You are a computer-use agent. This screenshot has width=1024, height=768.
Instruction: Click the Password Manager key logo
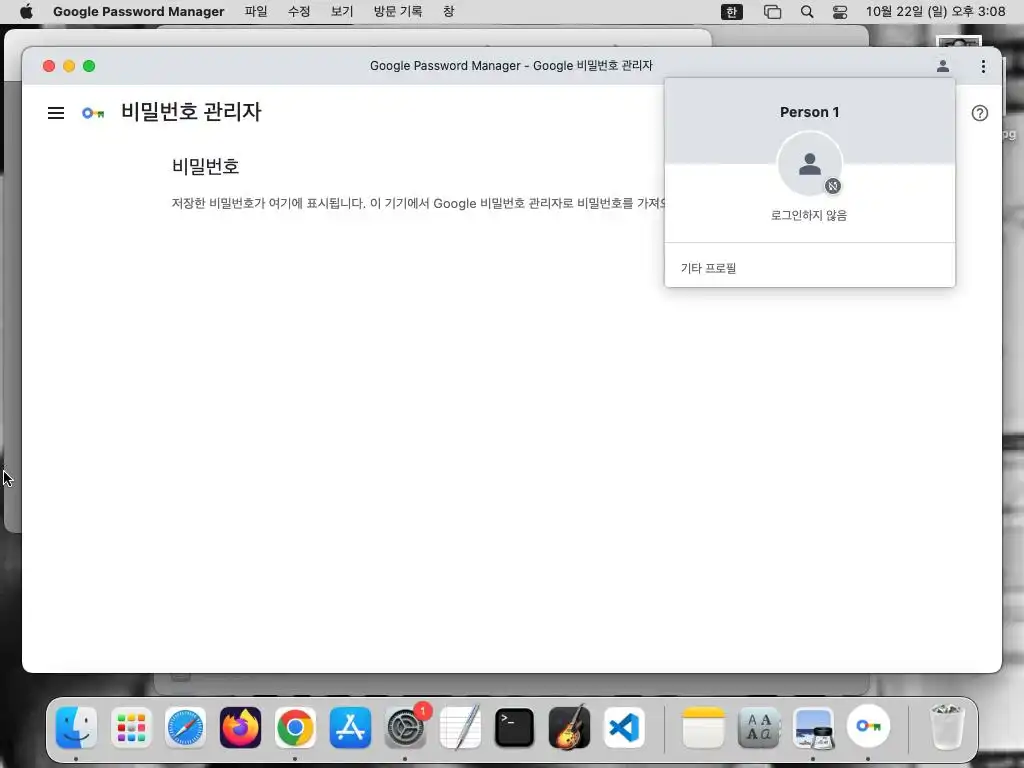click(93, 113)
